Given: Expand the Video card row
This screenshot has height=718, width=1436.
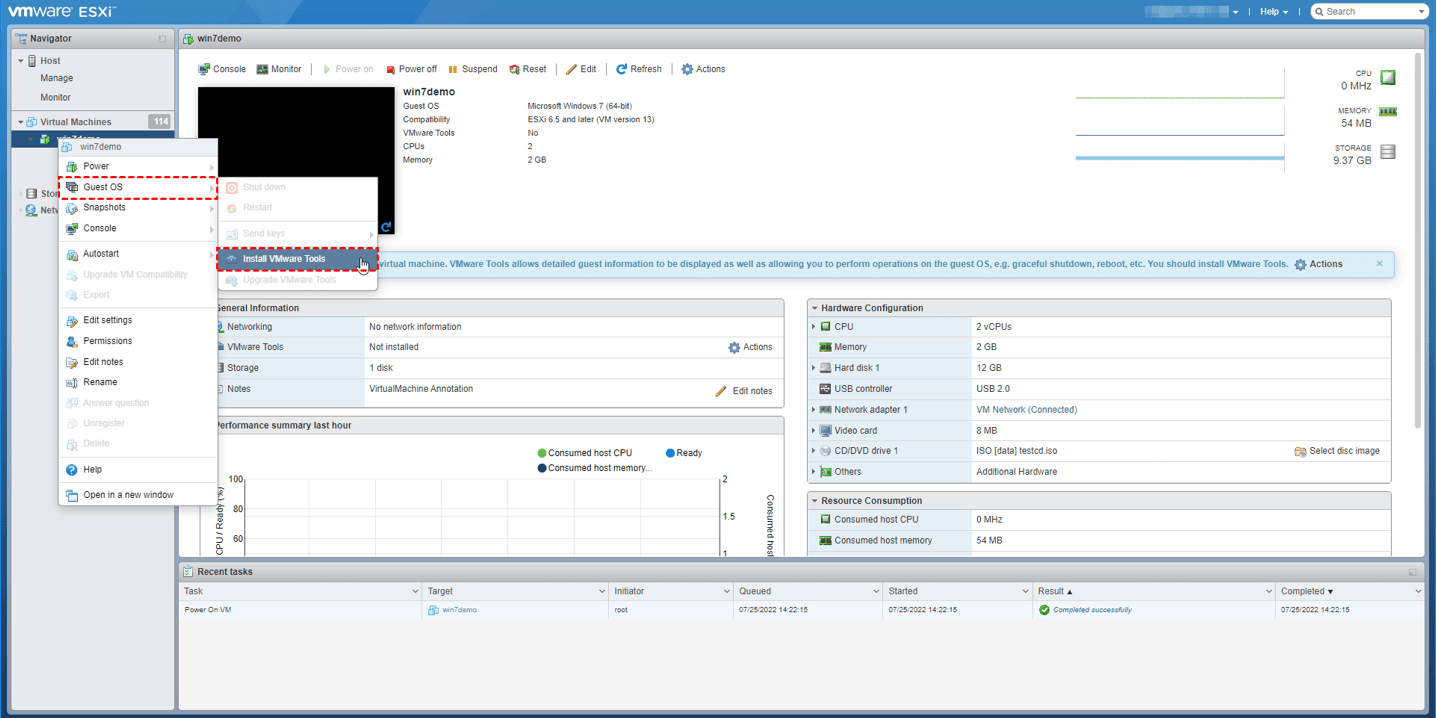Looking at the screenshot, I should [814, 431].
